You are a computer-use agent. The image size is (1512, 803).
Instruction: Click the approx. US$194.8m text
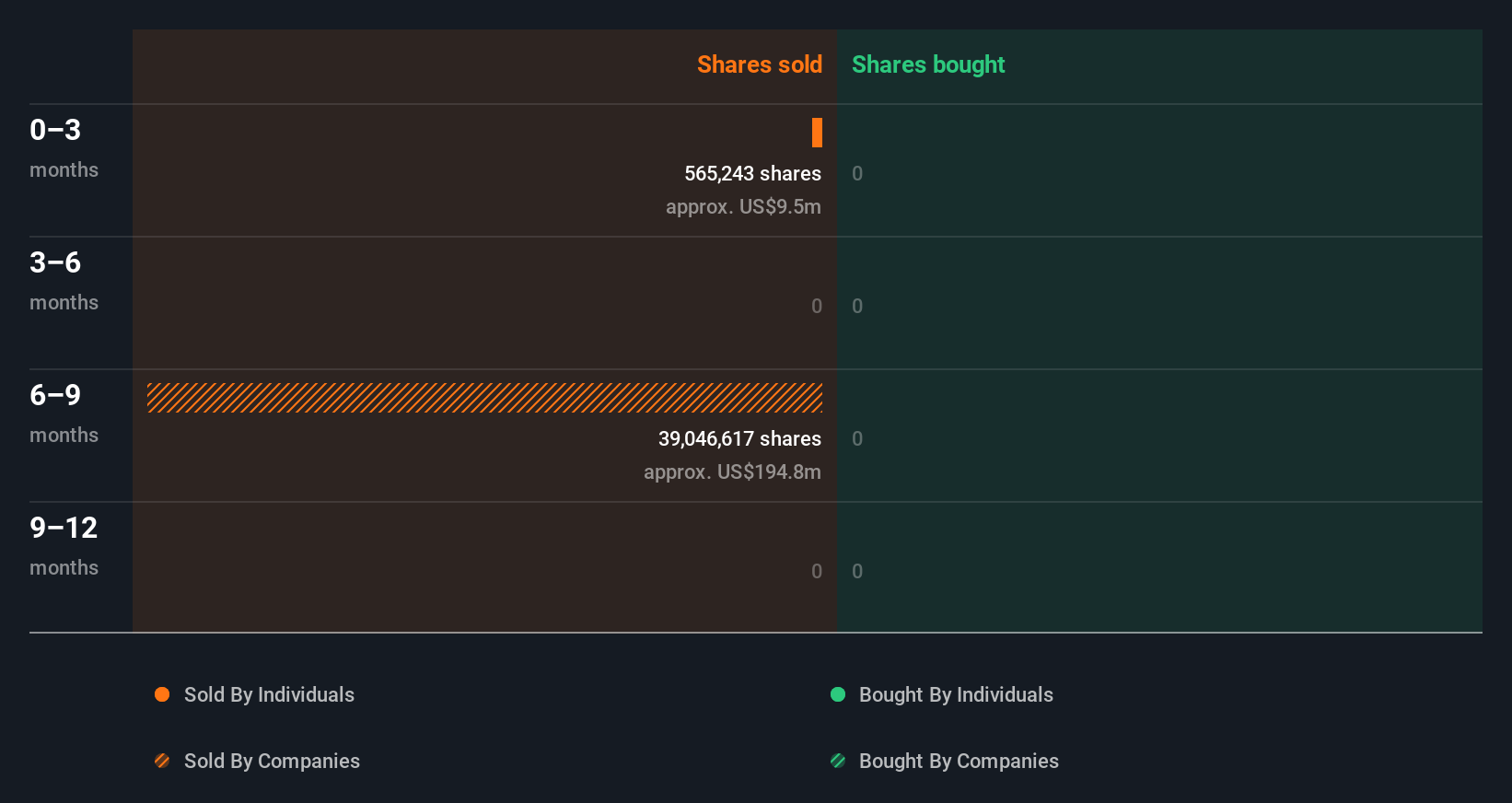click(732, 471)
